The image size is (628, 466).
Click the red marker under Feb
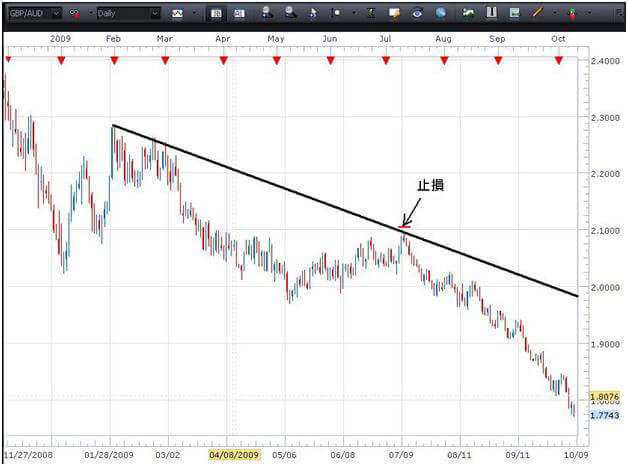coord(114,61)
